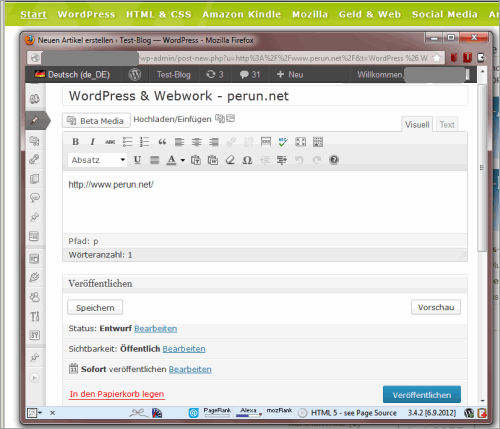
Task: Apply strikethrough formatting
Action: pos(110,142)
